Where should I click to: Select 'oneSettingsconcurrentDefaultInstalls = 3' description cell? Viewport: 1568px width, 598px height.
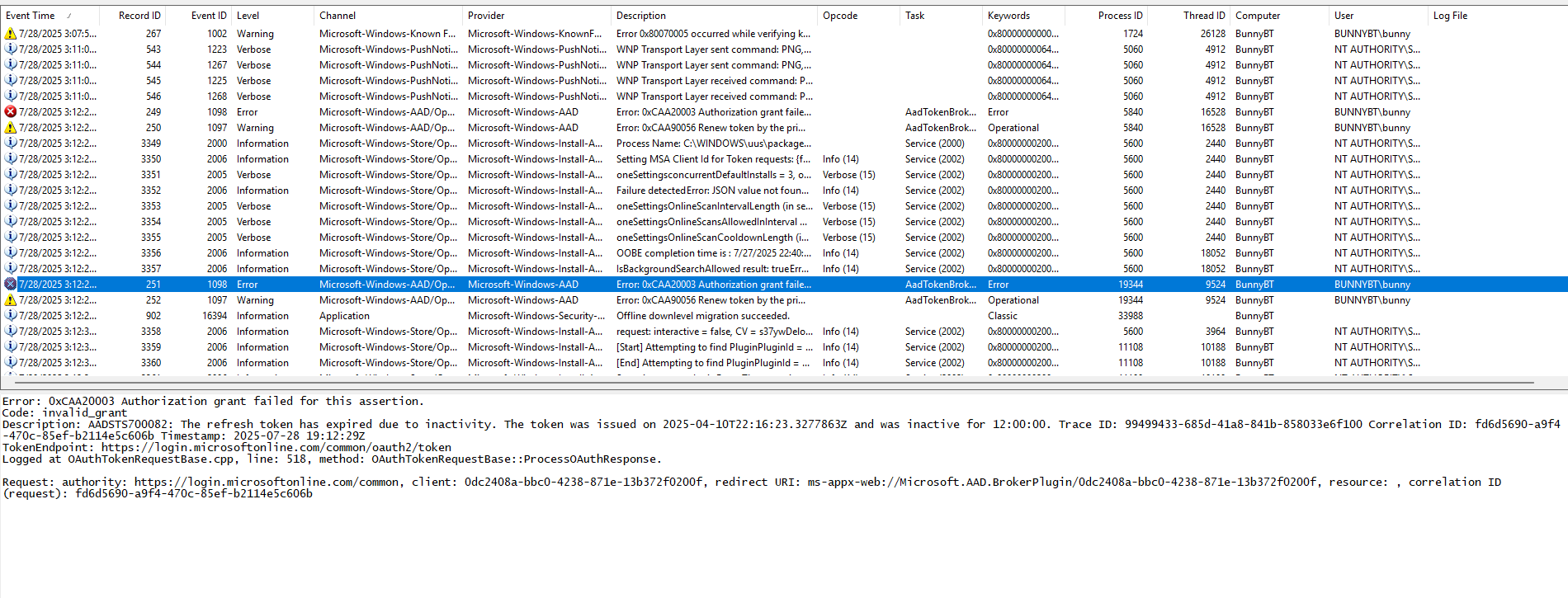[x=714, y=175]
